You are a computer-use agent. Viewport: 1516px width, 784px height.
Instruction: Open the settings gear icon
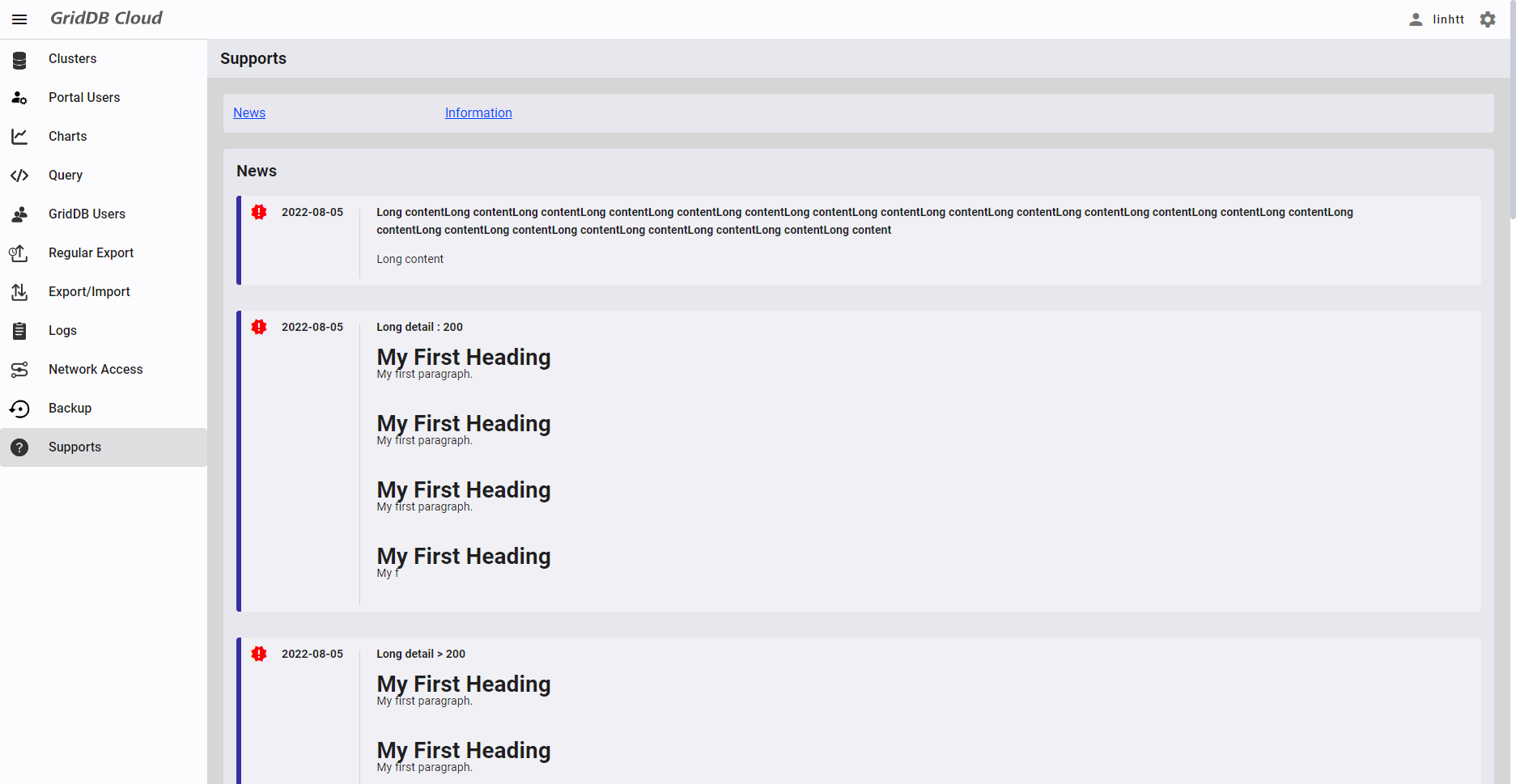(x=1488, y=19)
